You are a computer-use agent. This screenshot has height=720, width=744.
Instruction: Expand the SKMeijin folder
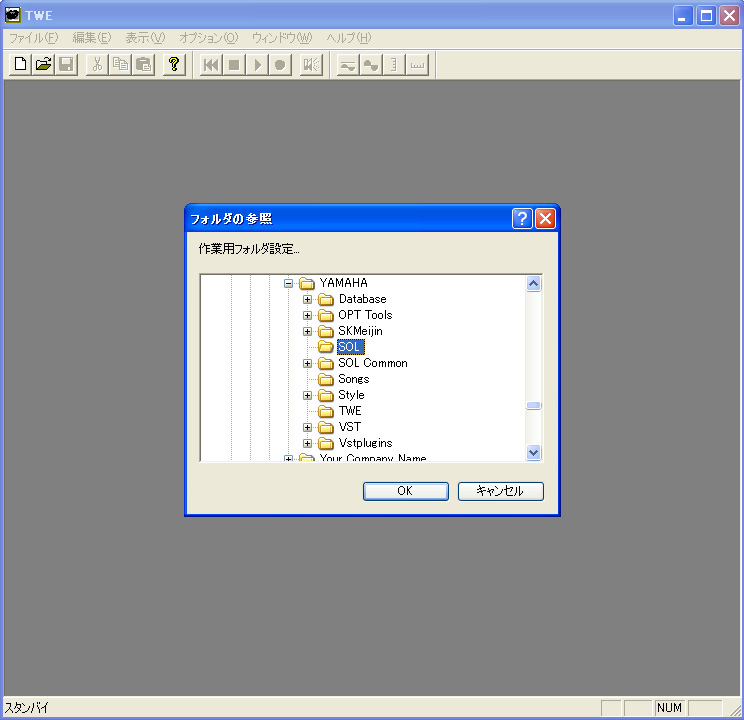(307, 331)
